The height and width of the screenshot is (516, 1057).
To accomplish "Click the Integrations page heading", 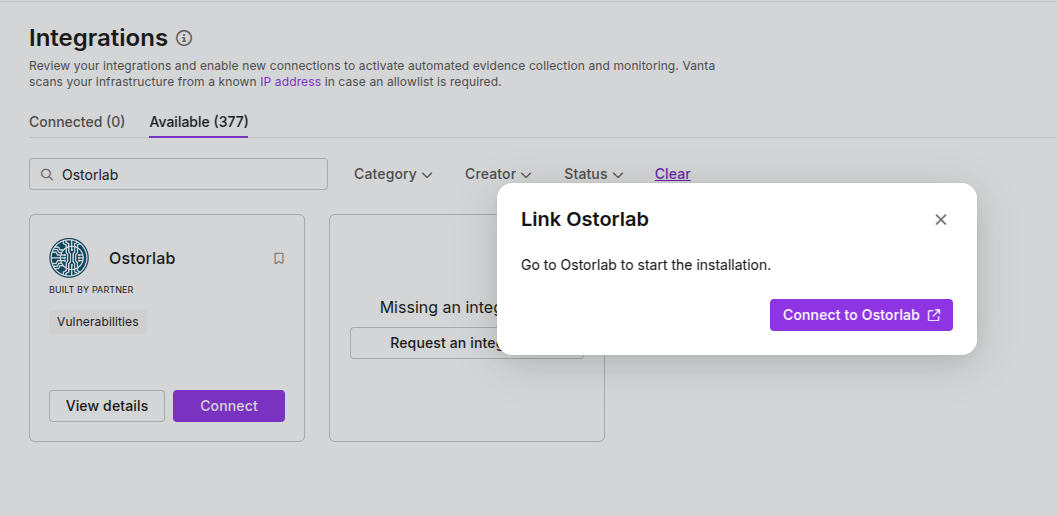I will pyautogui.click(x=98, y=38).
